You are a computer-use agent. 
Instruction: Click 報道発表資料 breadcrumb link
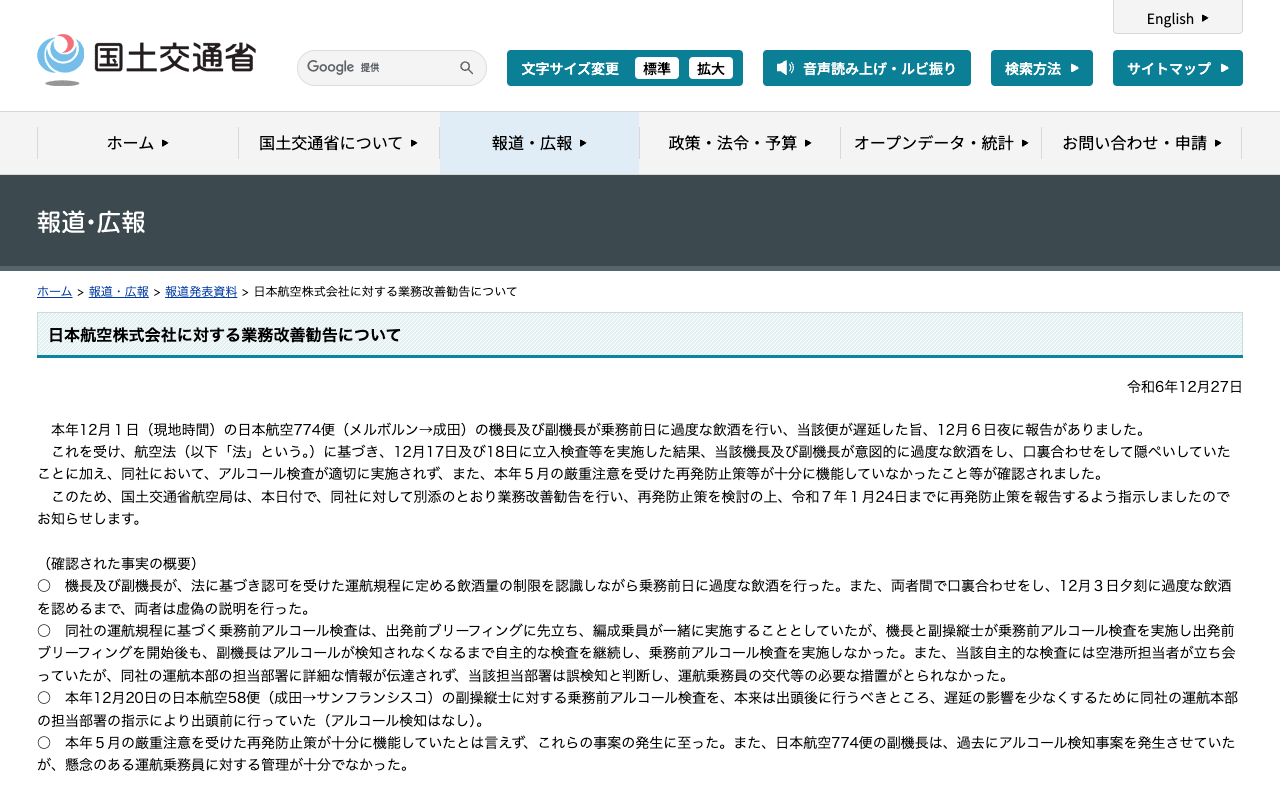201,291
